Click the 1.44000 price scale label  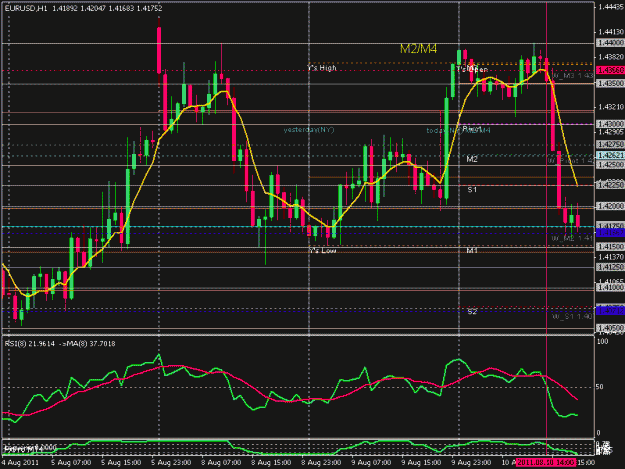pyautogui.click(x=610, y=43)
